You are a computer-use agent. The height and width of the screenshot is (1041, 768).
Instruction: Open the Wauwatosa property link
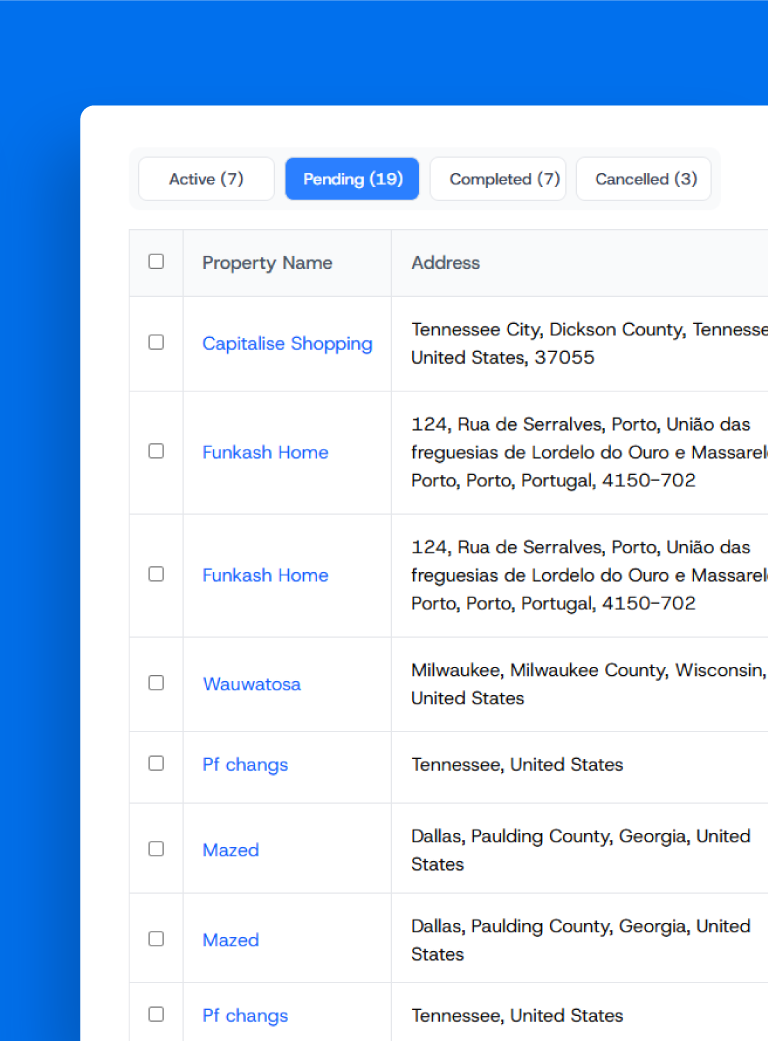[x=252, y=684]
